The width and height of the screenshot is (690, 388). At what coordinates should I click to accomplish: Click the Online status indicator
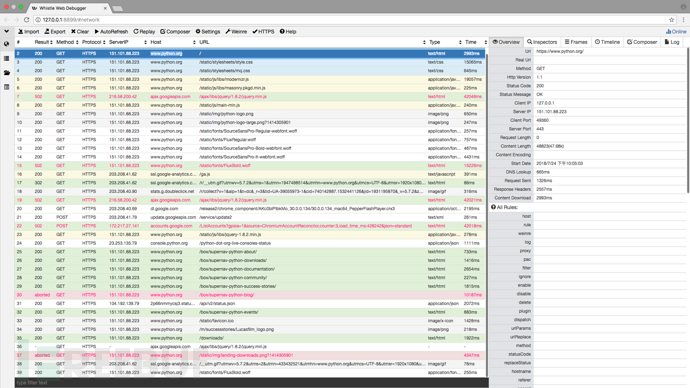676,32
